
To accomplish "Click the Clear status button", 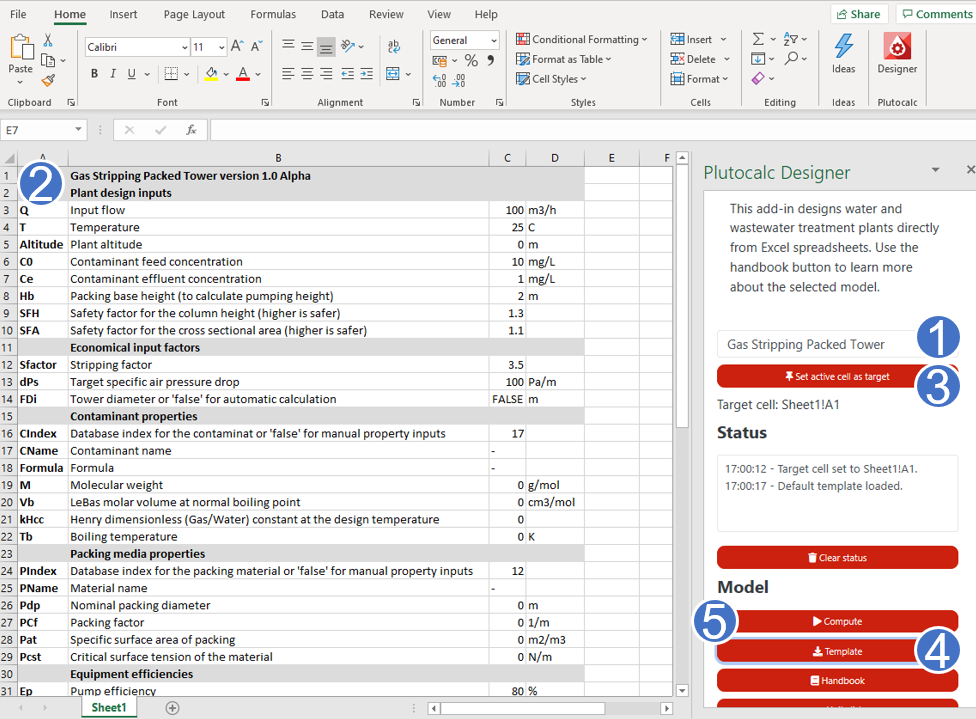I will pos(837,557).
